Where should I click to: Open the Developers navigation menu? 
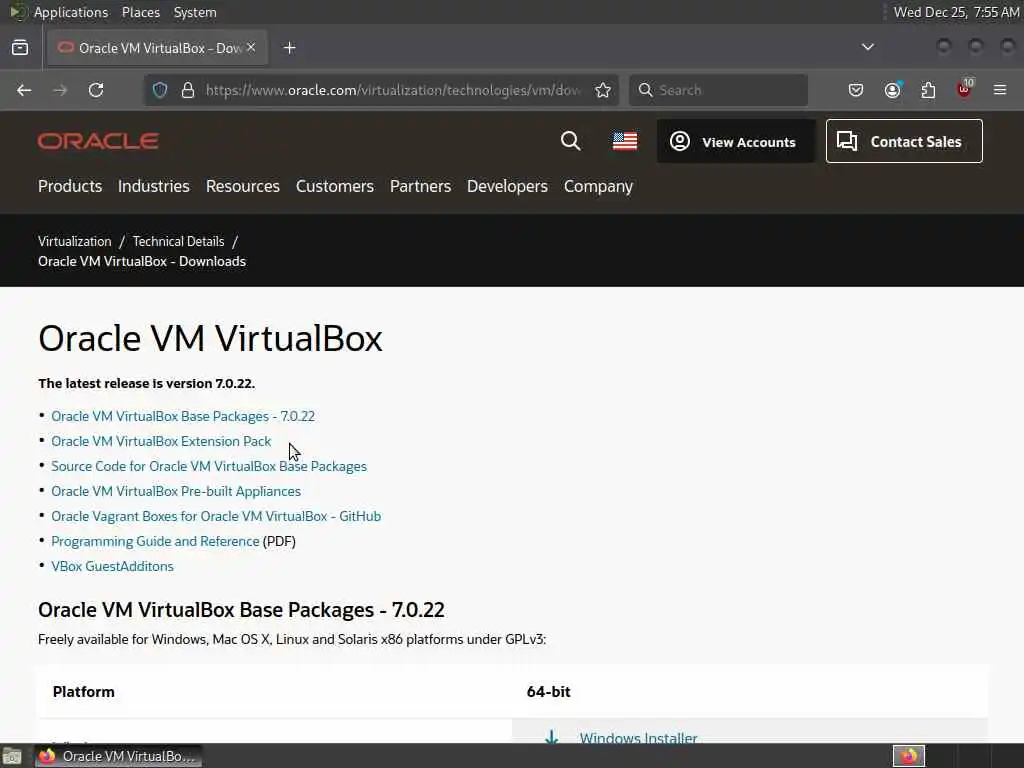tap(507, 186)
